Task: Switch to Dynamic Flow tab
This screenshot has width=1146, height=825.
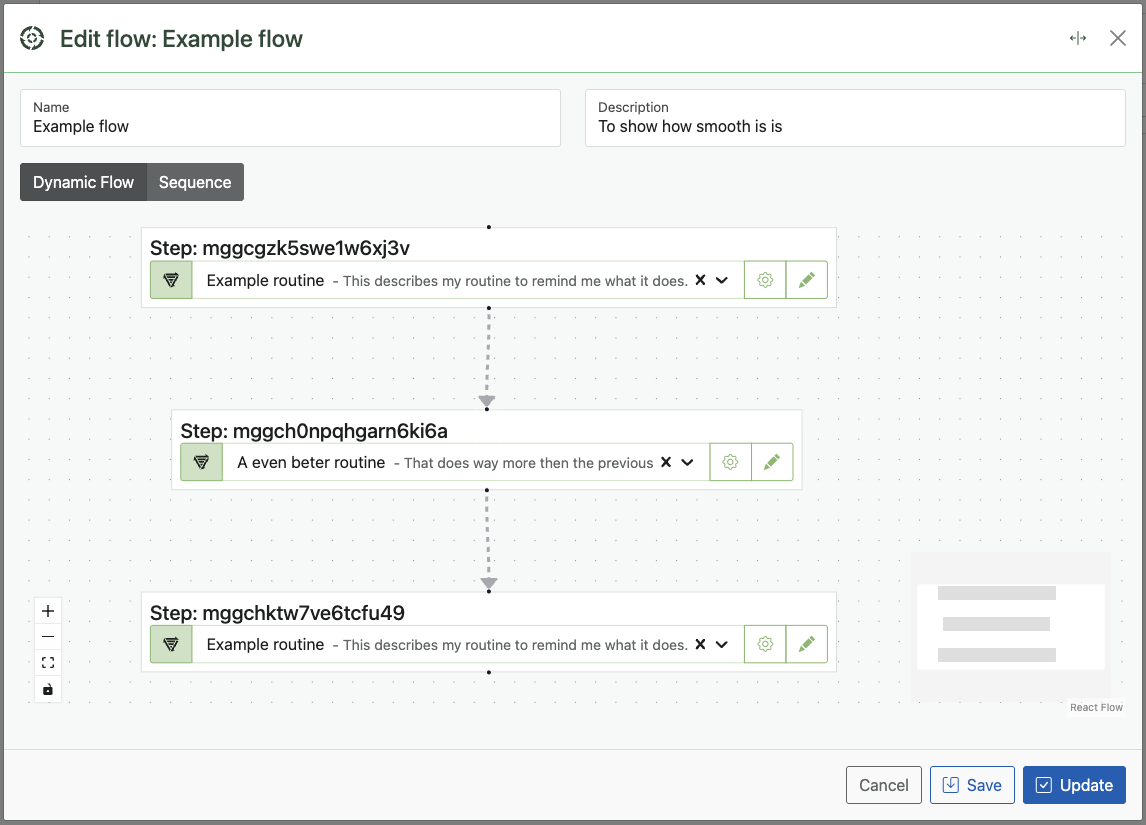Action: (83, 182)
